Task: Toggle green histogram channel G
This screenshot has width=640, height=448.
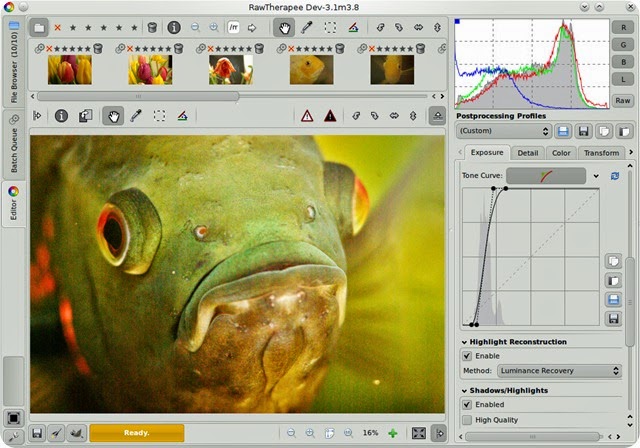Action: (623, 45)
